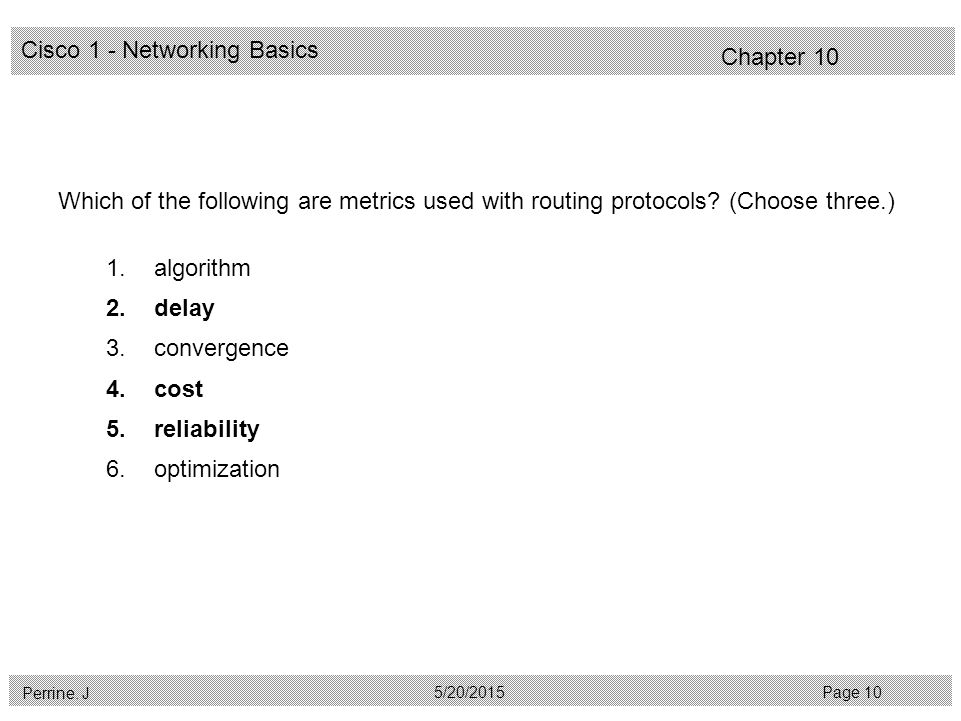
Task: Click the number 3. list marker
Action: (x=115, y=348)
